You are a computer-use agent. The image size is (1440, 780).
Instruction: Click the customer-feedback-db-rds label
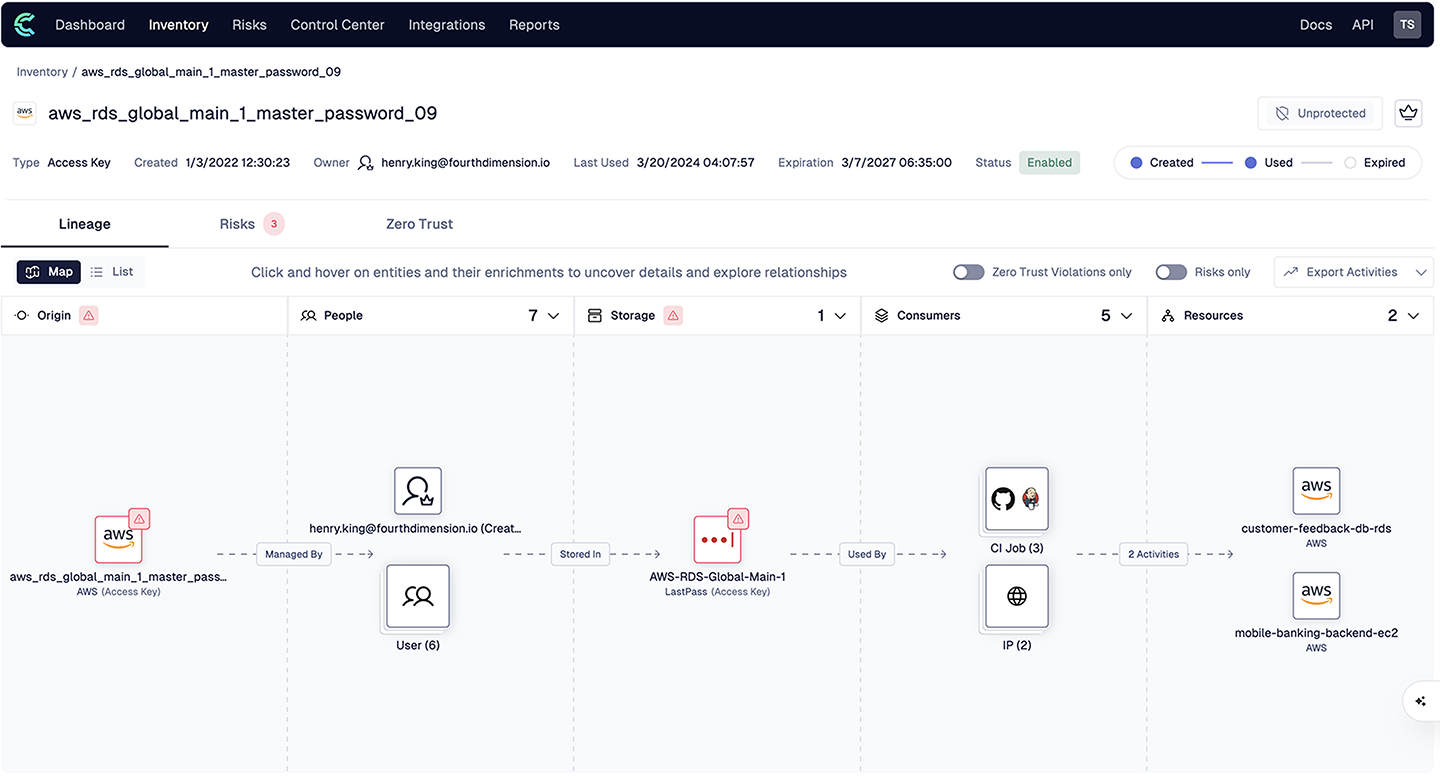coord(1316,529)
